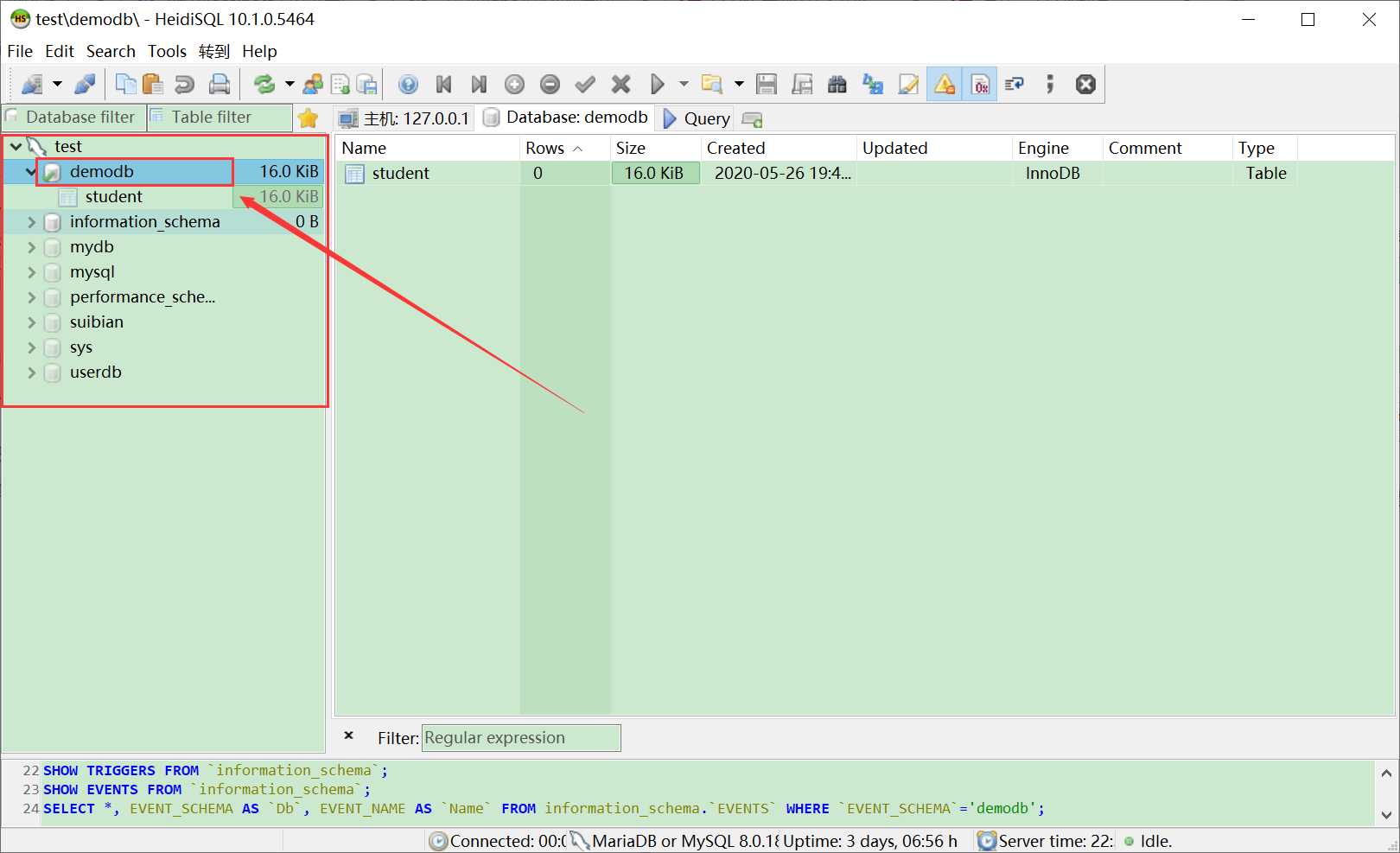The width and height of the screenshot is (1400, 853).
Task: Toggle Stop on errors warning button
Action: click(x=945, y=84)
